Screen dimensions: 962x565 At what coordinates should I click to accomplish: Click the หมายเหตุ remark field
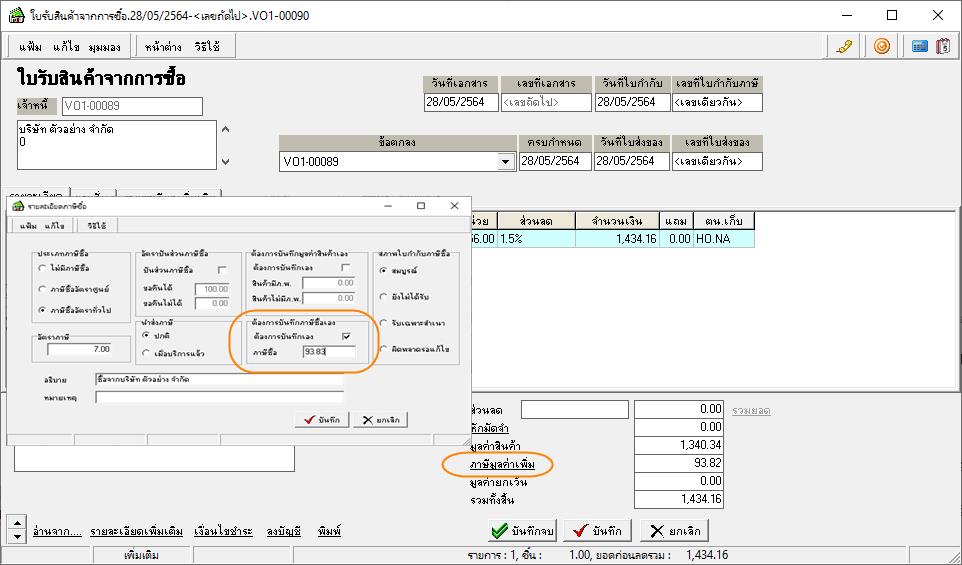pos(219,398)
